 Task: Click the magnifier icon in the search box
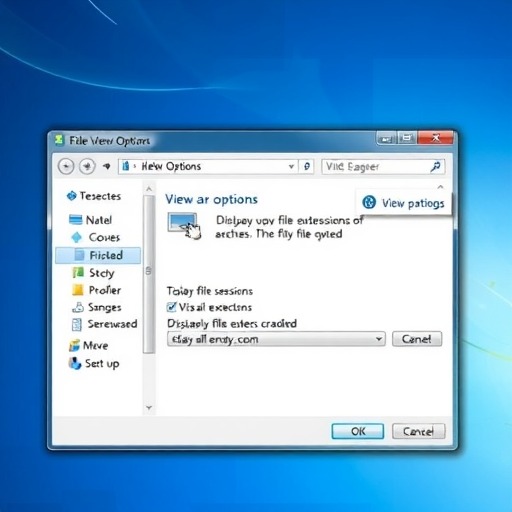435,166
